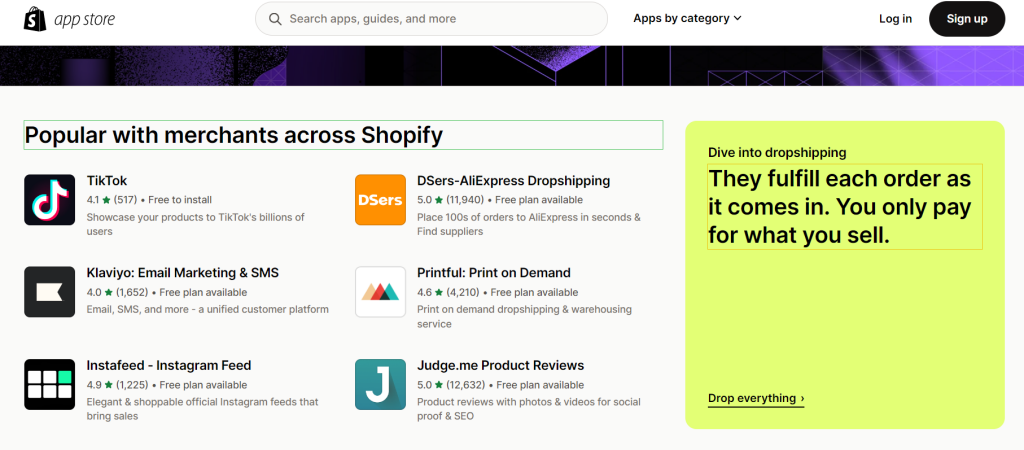Viewport: 1024px width, 450px height.
Task: Click Instafeed - Instagram Feed title
Action: pos(168,366)
